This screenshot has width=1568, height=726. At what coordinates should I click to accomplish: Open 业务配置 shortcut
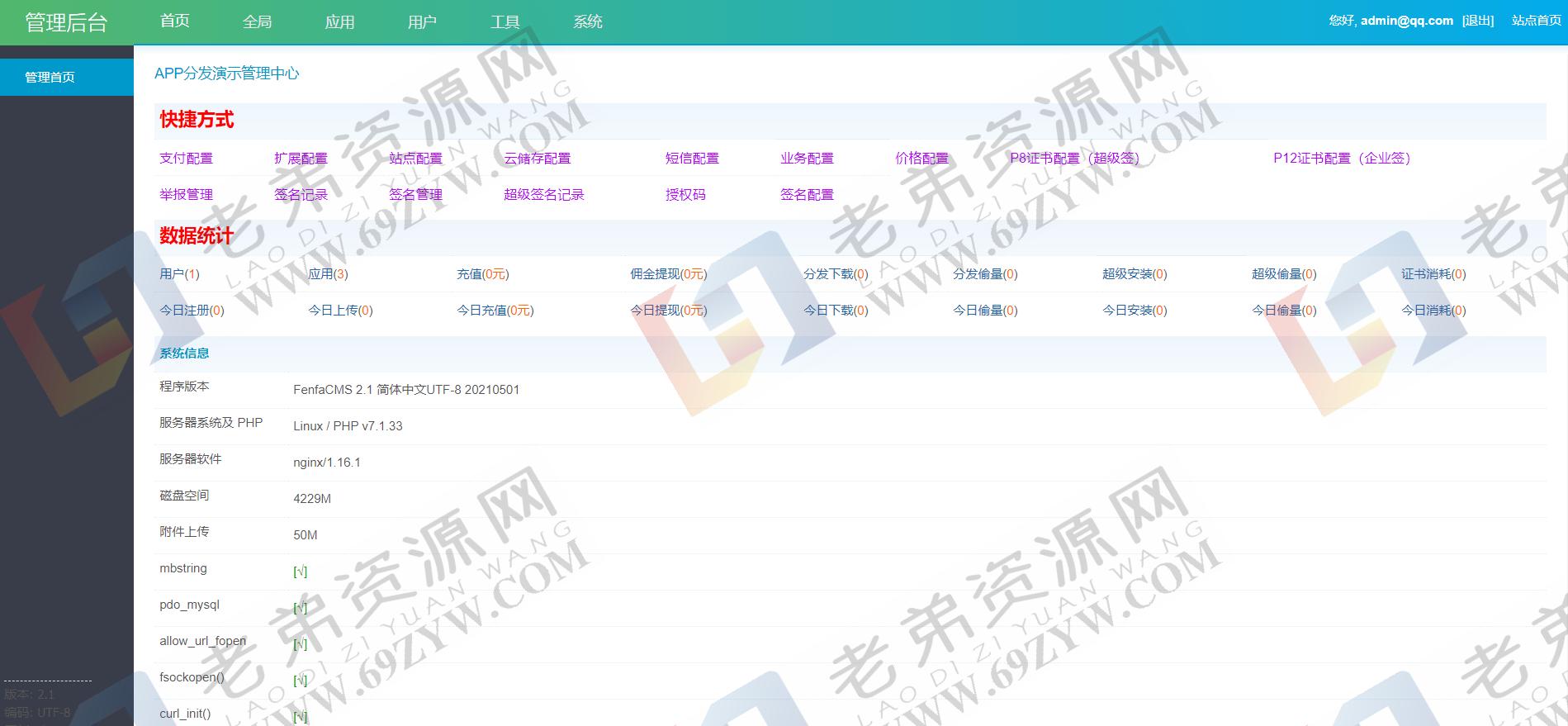[808, 158]
